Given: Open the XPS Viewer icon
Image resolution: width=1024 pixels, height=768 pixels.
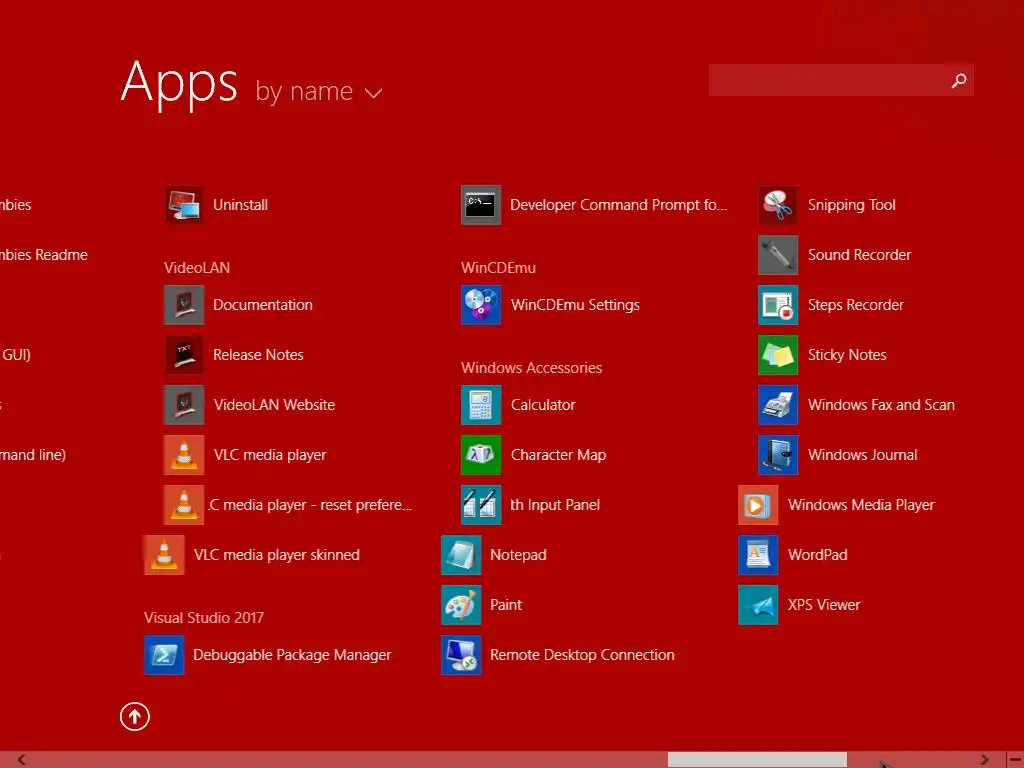Looking at the screenshot, I should point(758,605).
